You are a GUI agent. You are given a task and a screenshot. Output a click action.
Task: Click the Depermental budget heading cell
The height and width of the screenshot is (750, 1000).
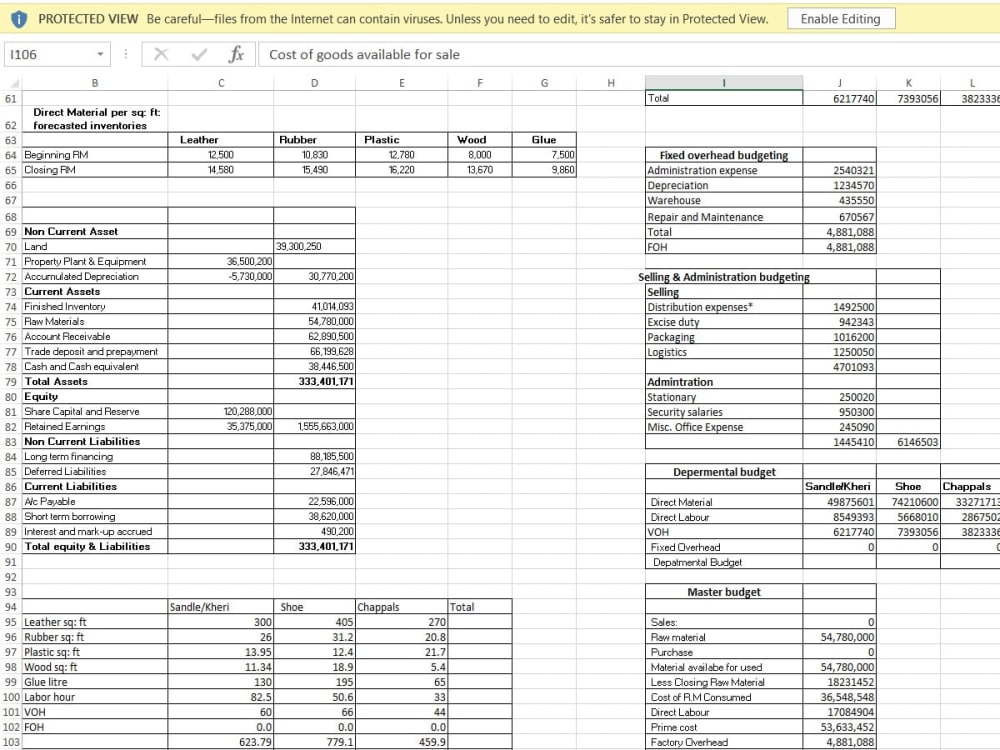(x=724, y=472)
